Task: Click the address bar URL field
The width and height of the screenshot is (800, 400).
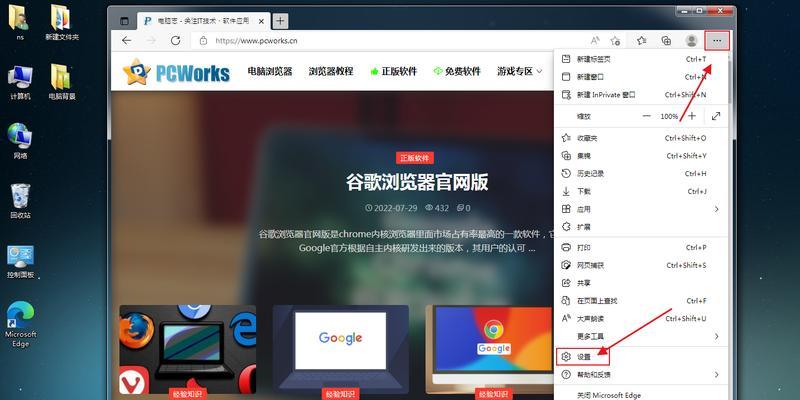Action: tap(388, 41)
